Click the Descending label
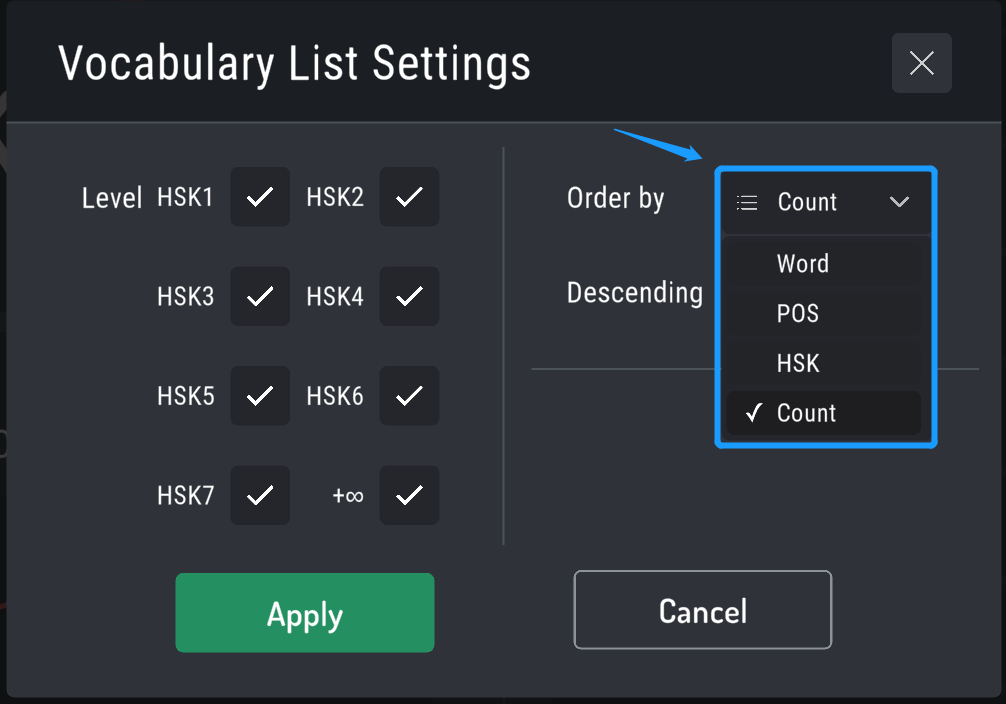This screenshot has width=1006, height=704. tap(636, 292)
